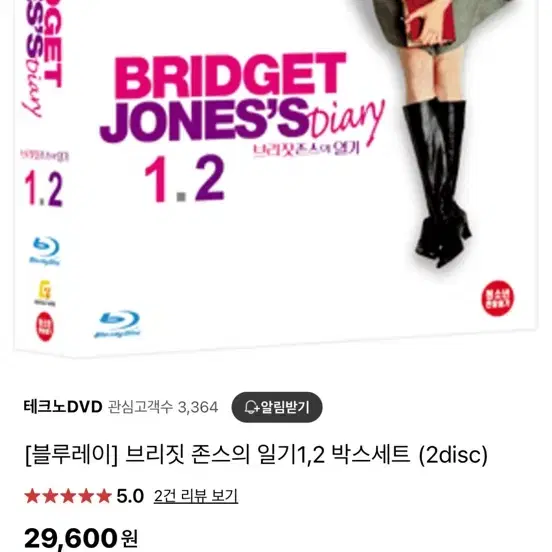
Task: Click the 1.2 number on the box spine
Action: pyautogui.click(x=43, y=189)
